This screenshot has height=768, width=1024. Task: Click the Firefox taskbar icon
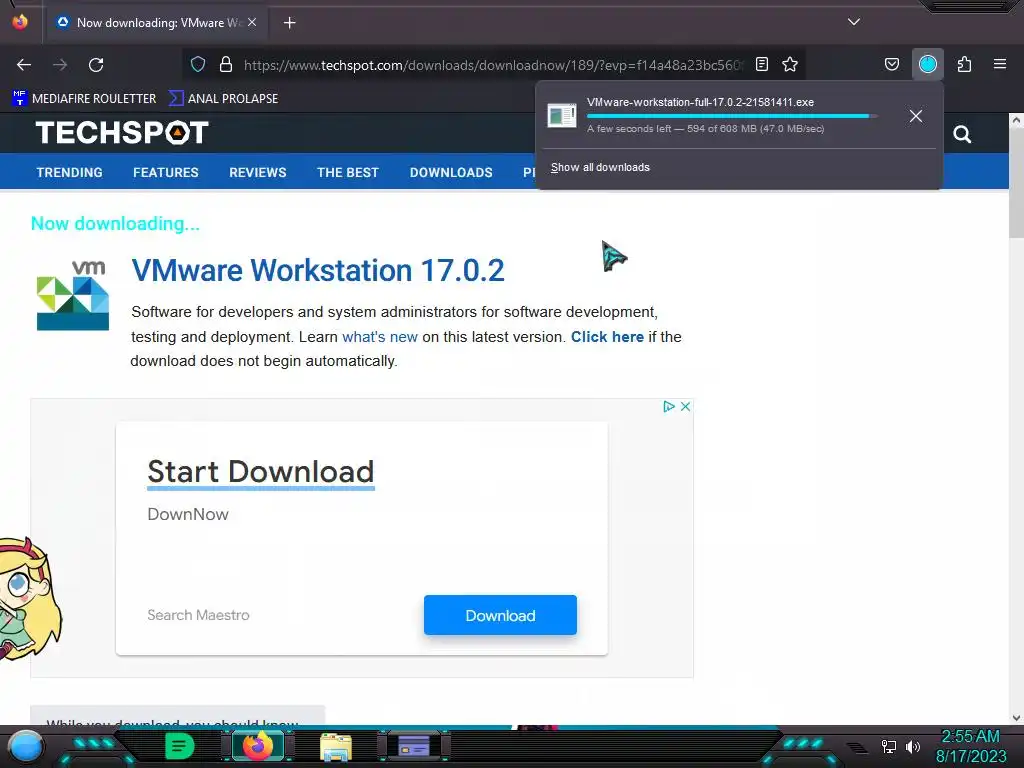click(258, 746)
